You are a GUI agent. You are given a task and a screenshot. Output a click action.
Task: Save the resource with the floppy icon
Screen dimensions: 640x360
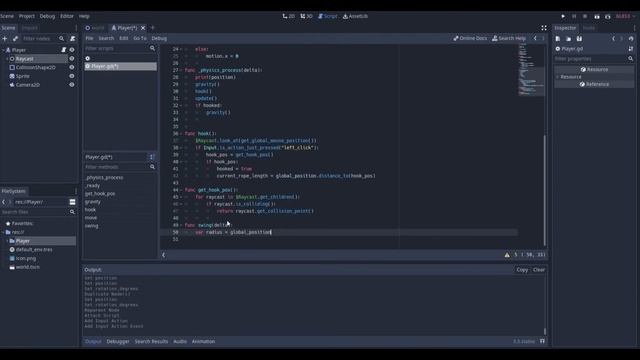coord(579,38)
